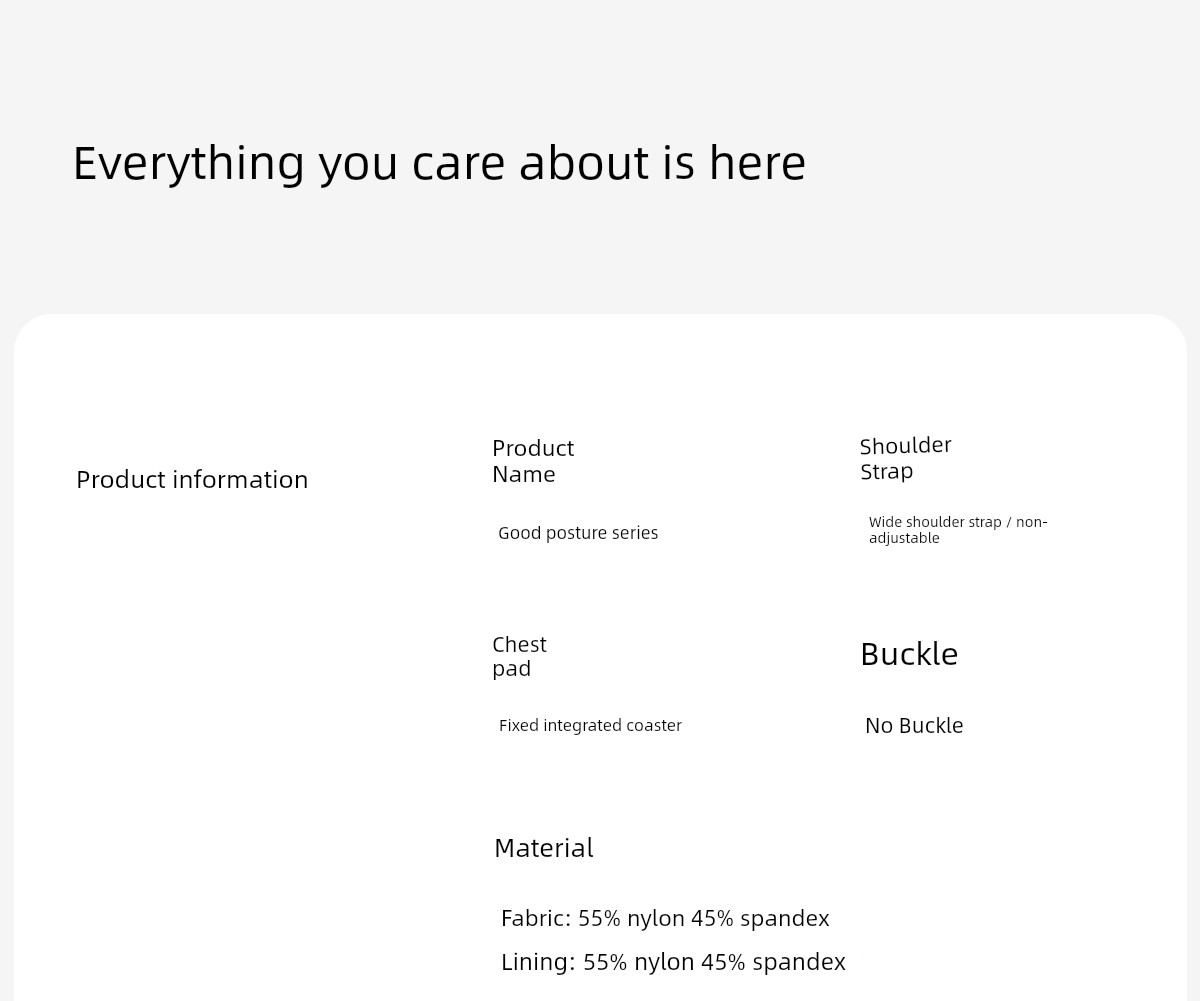Viewport: 1200px width, 1001px height.
Task: Click the word 'coaster' in the chest pad text
Action: coord(654,725)
